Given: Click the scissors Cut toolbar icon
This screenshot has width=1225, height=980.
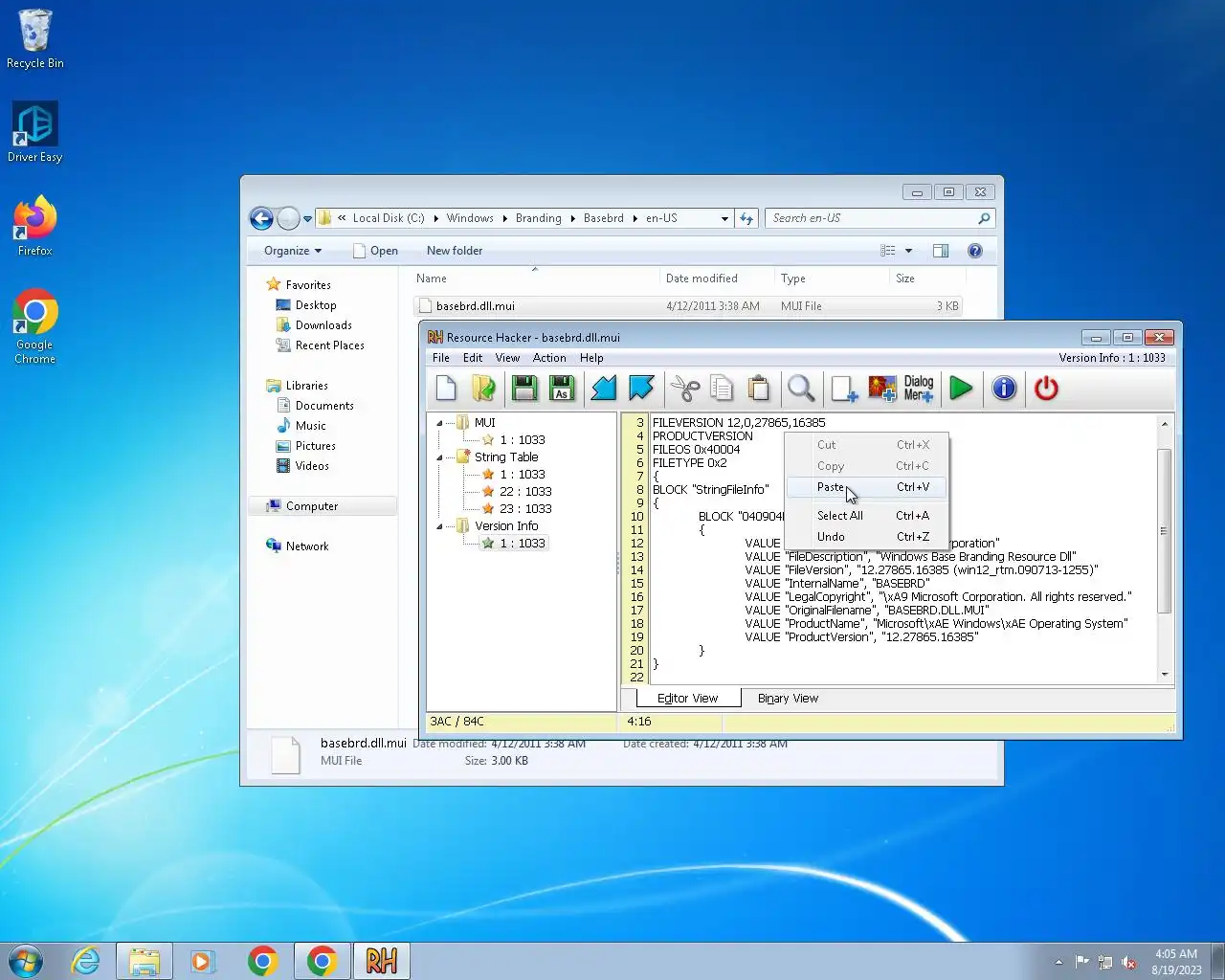Looking at the screenshot, I should click(684, 388).
